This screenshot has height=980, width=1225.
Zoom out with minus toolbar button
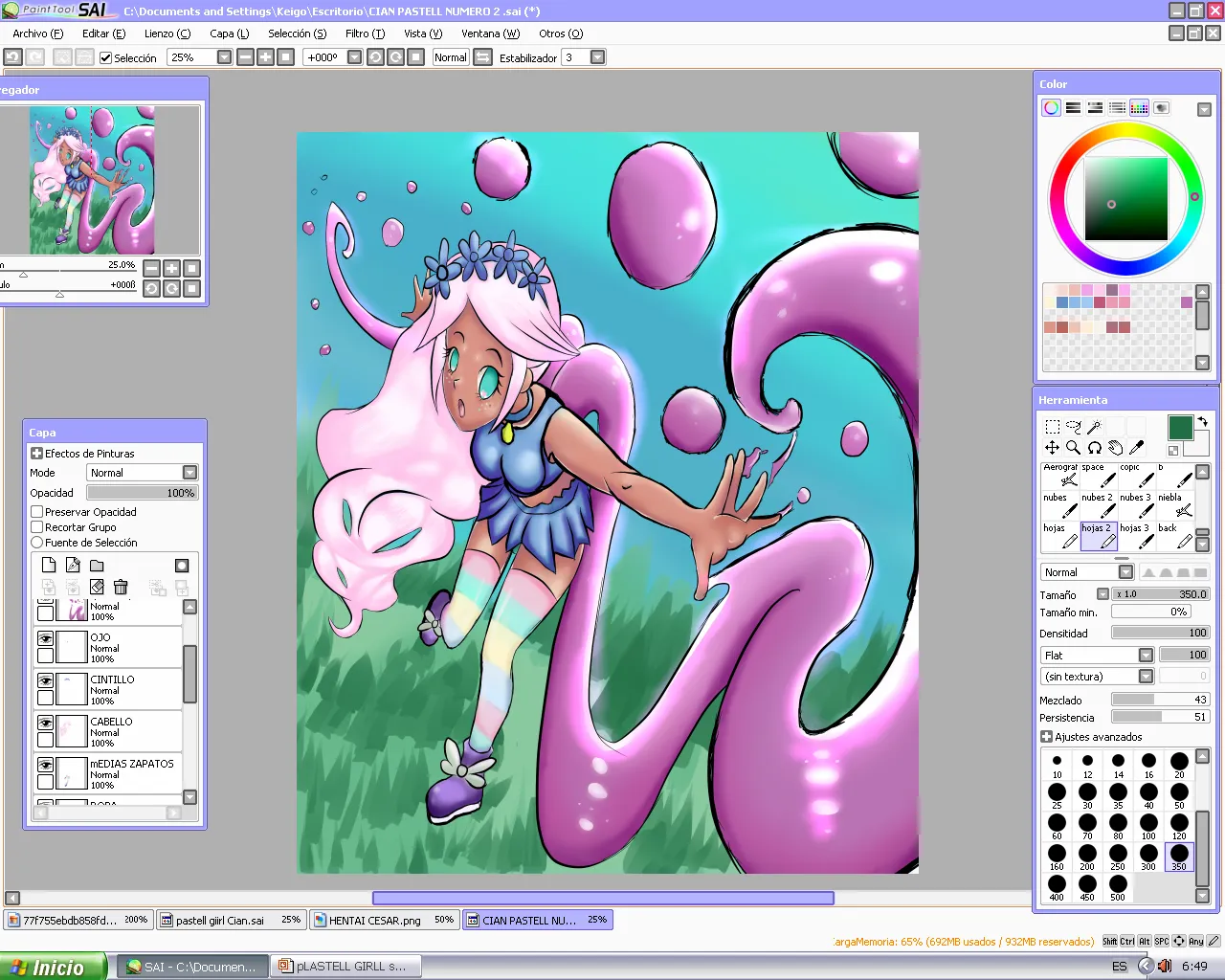pyautogui.click(x=245, y=57)
